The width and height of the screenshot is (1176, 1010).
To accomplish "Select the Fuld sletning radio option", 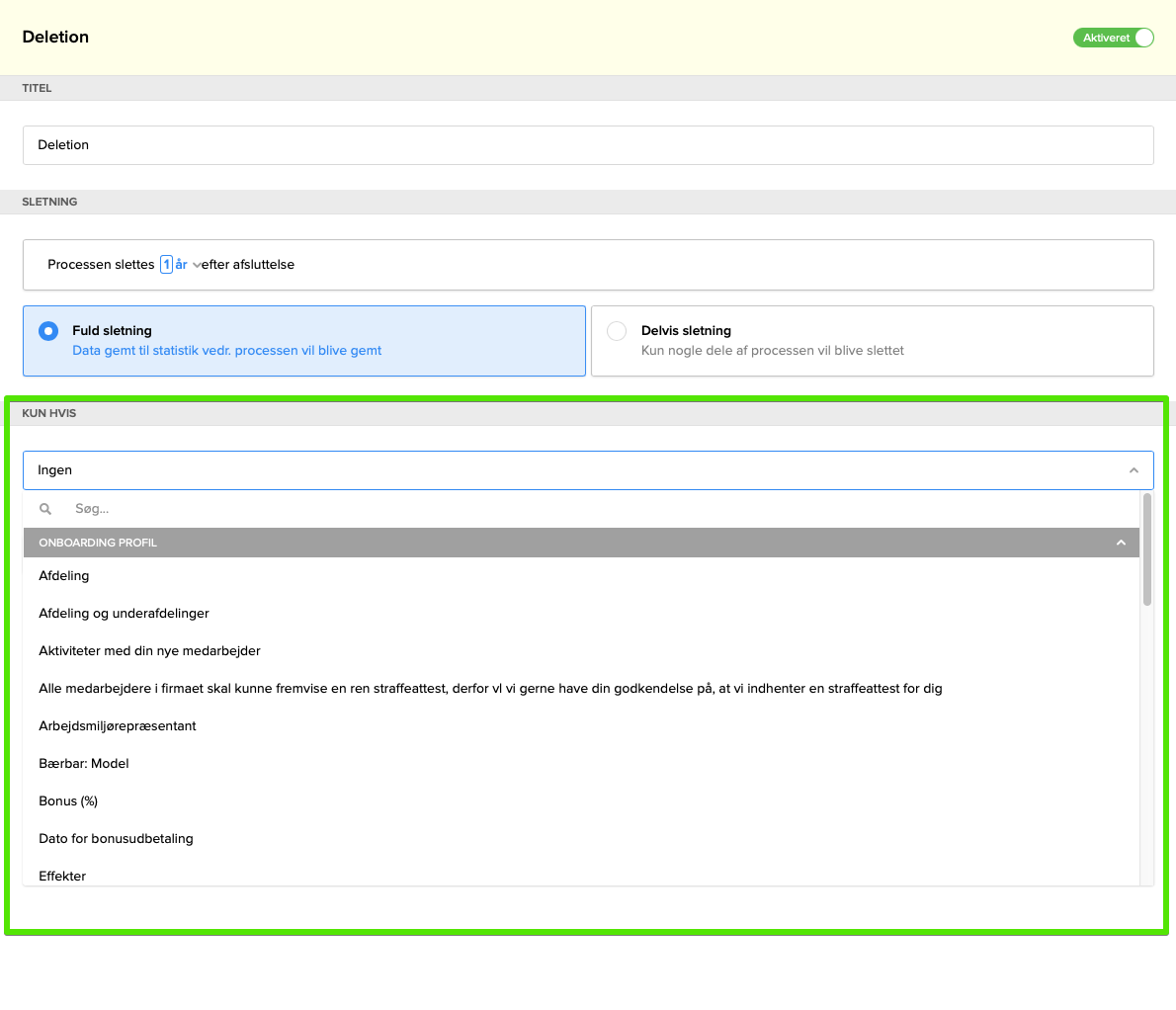I will click(48, 331).
